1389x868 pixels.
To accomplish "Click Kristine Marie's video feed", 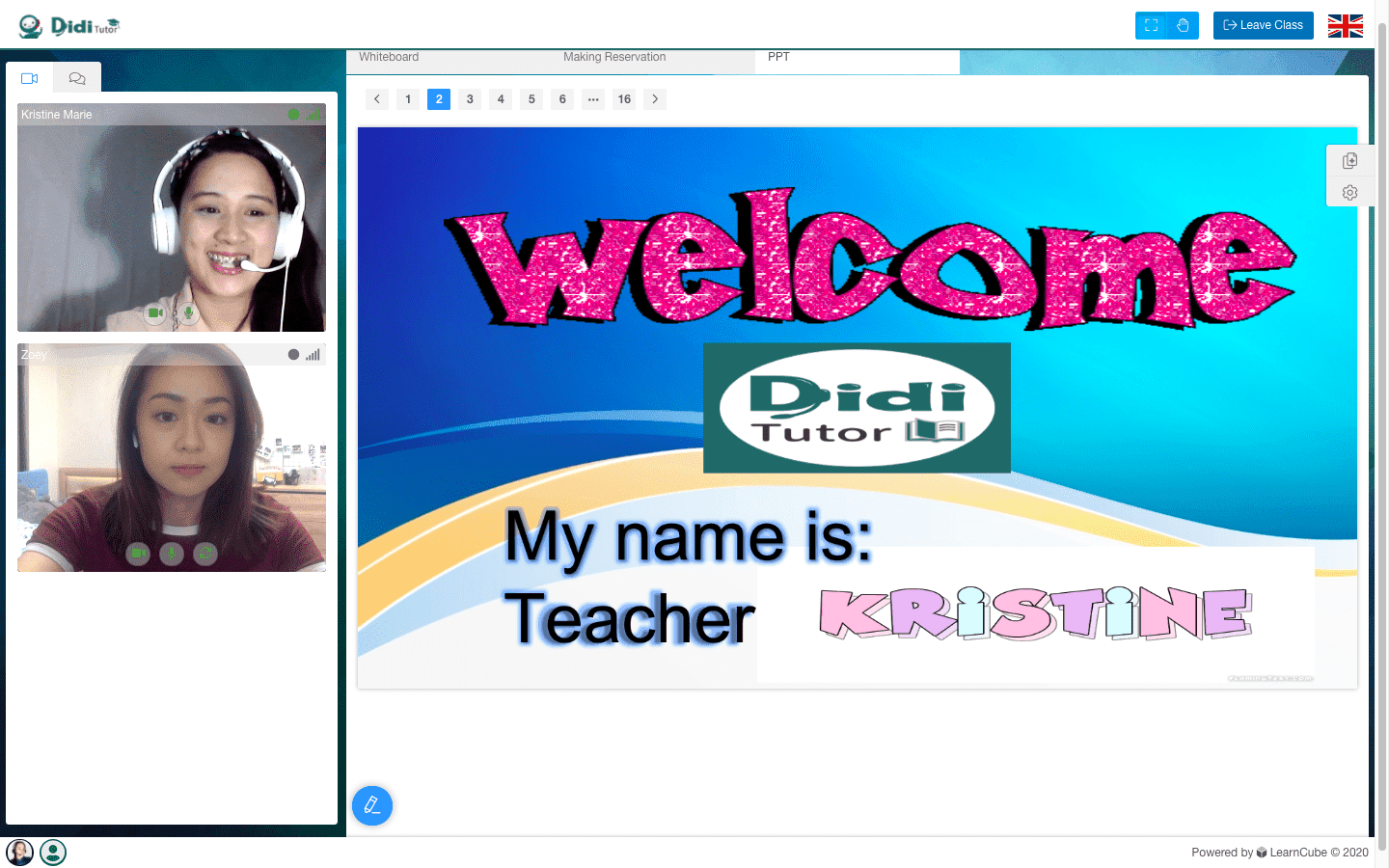I will [172, 217].
